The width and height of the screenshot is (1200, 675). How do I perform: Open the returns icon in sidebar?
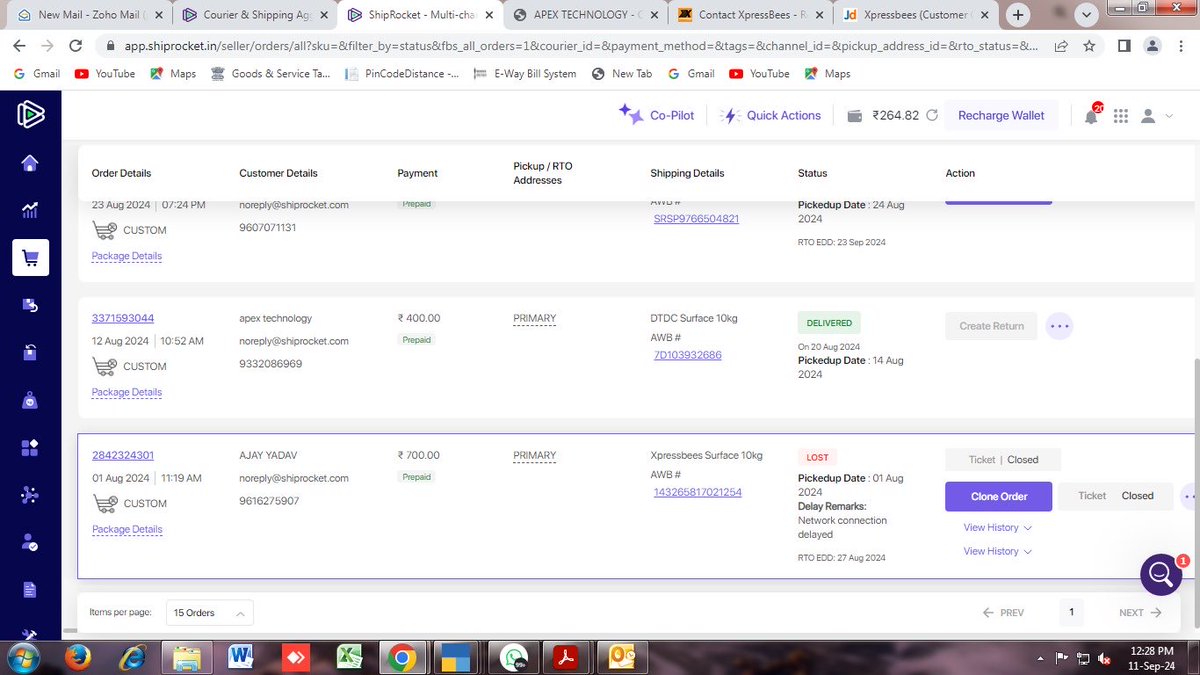(x=30, y=305)
